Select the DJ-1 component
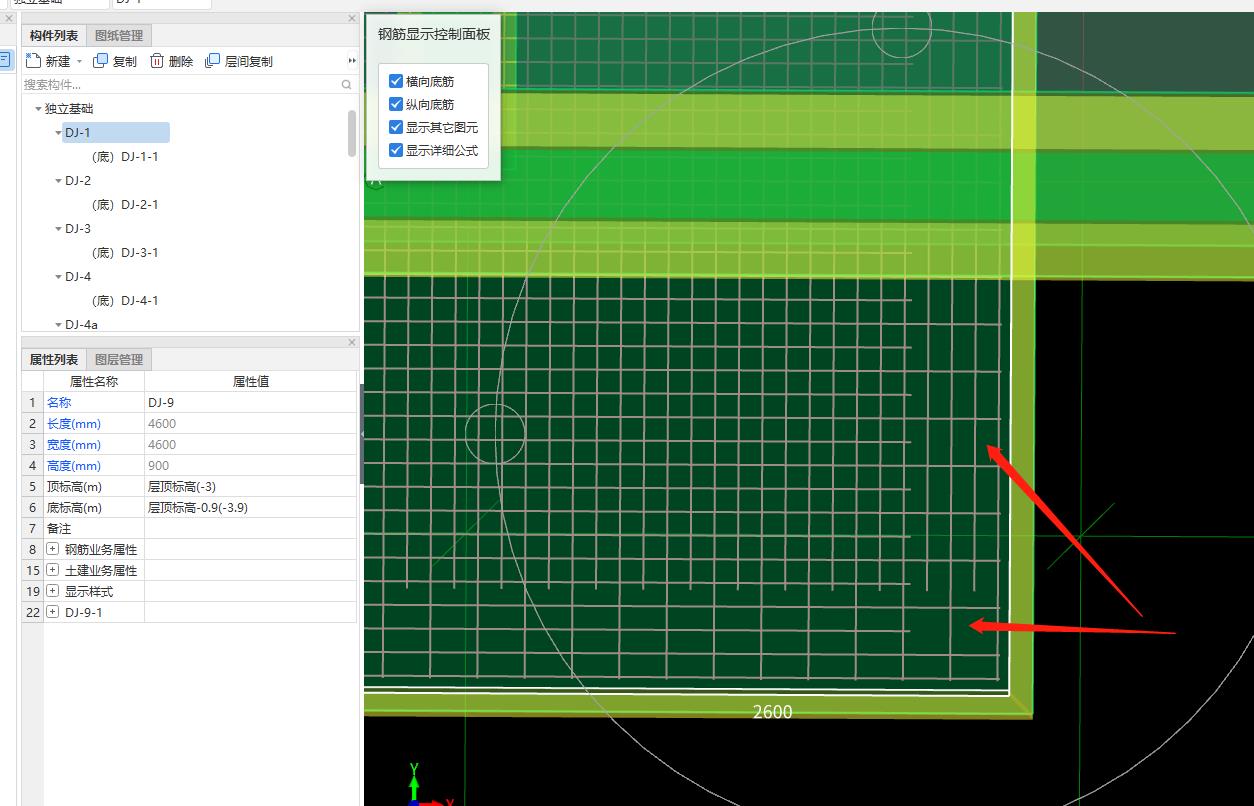The height and width of the screenshot is (806, 1254). [78, 132]
